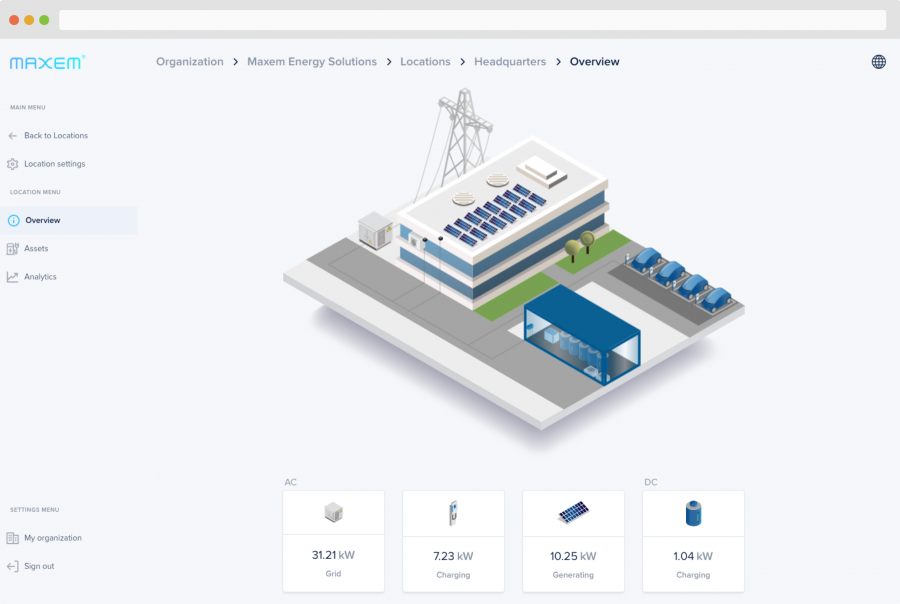This screenshot has width=900, height=604.
Task: Click the back arrow next to Back to Locations
Action: pyautogui.click(x=12, y=135)
